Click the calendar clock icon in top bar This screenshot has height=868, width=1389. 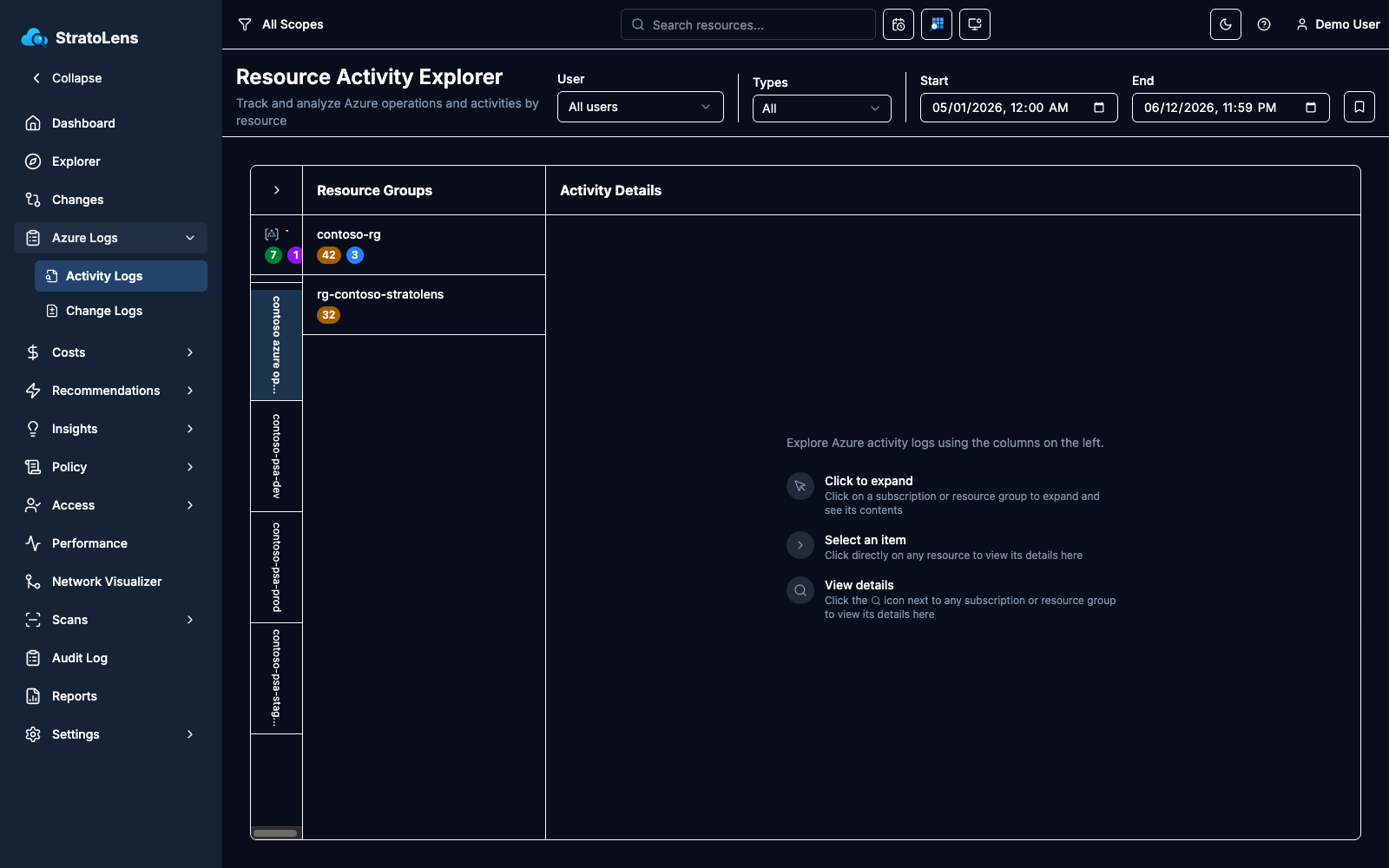pyautogui.click(x=899, y=24)
